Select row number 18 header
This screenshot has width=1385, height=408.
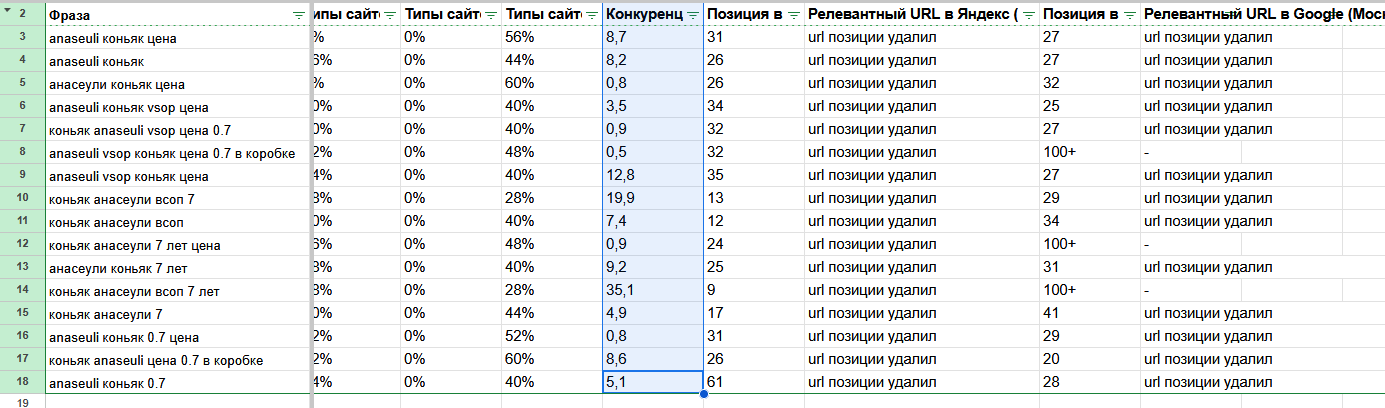(x=22, y=383)
